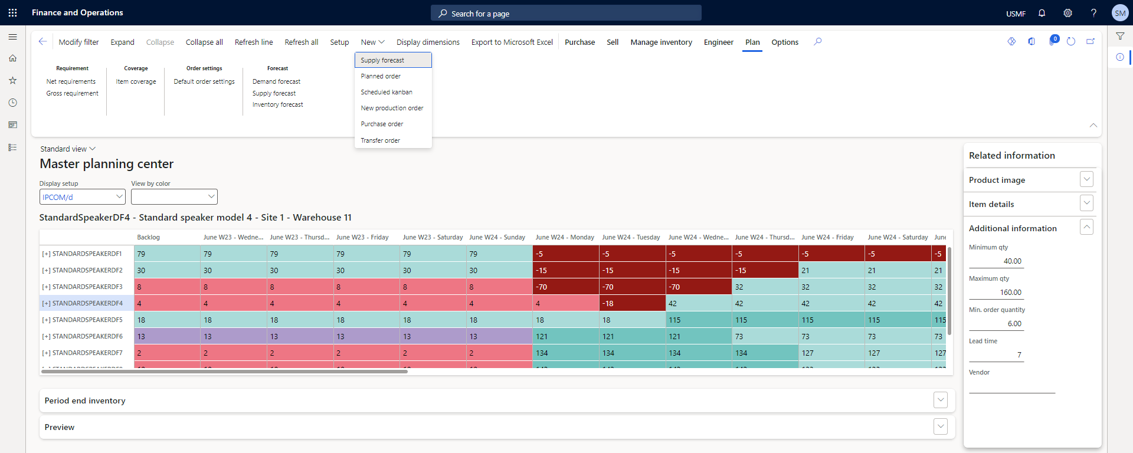Select the -18 cell for STANDARDSPEAKERDF4
Image resolution: width=1133 pixels, height=453 pixels.
(632, 303)
